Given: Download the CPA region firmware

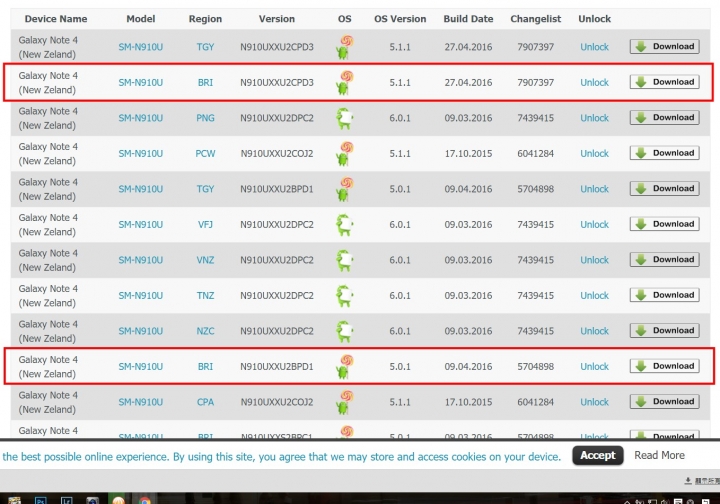Looking at the screenshot, I should point(664,401).
